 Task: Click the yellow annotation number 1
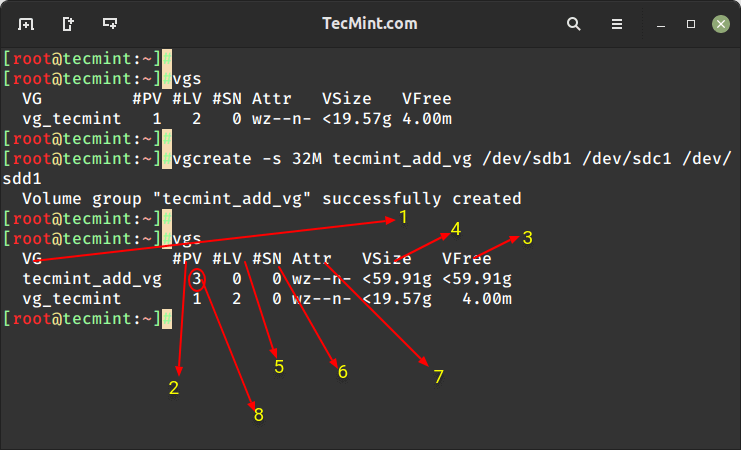click(403, 216)
